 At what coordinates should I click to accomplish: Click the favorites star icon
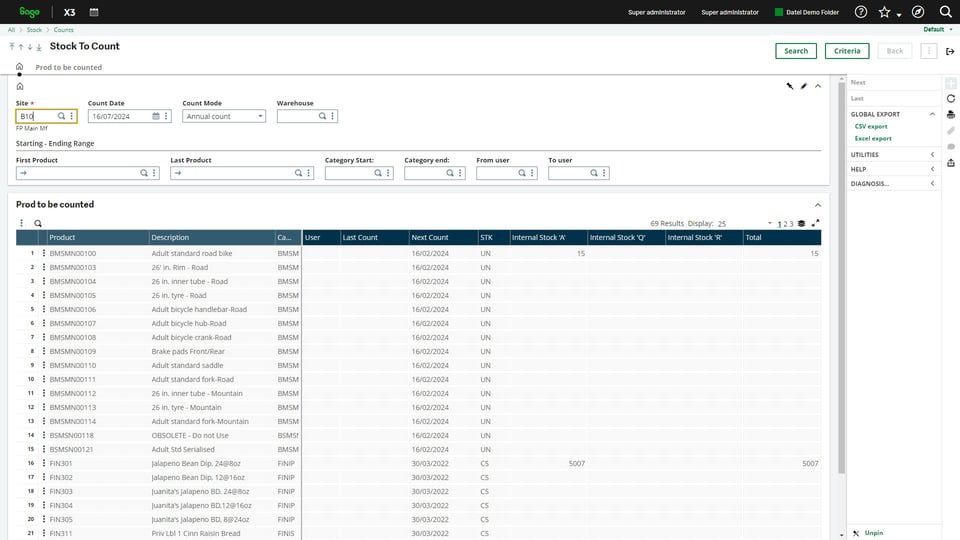[884, 12]
